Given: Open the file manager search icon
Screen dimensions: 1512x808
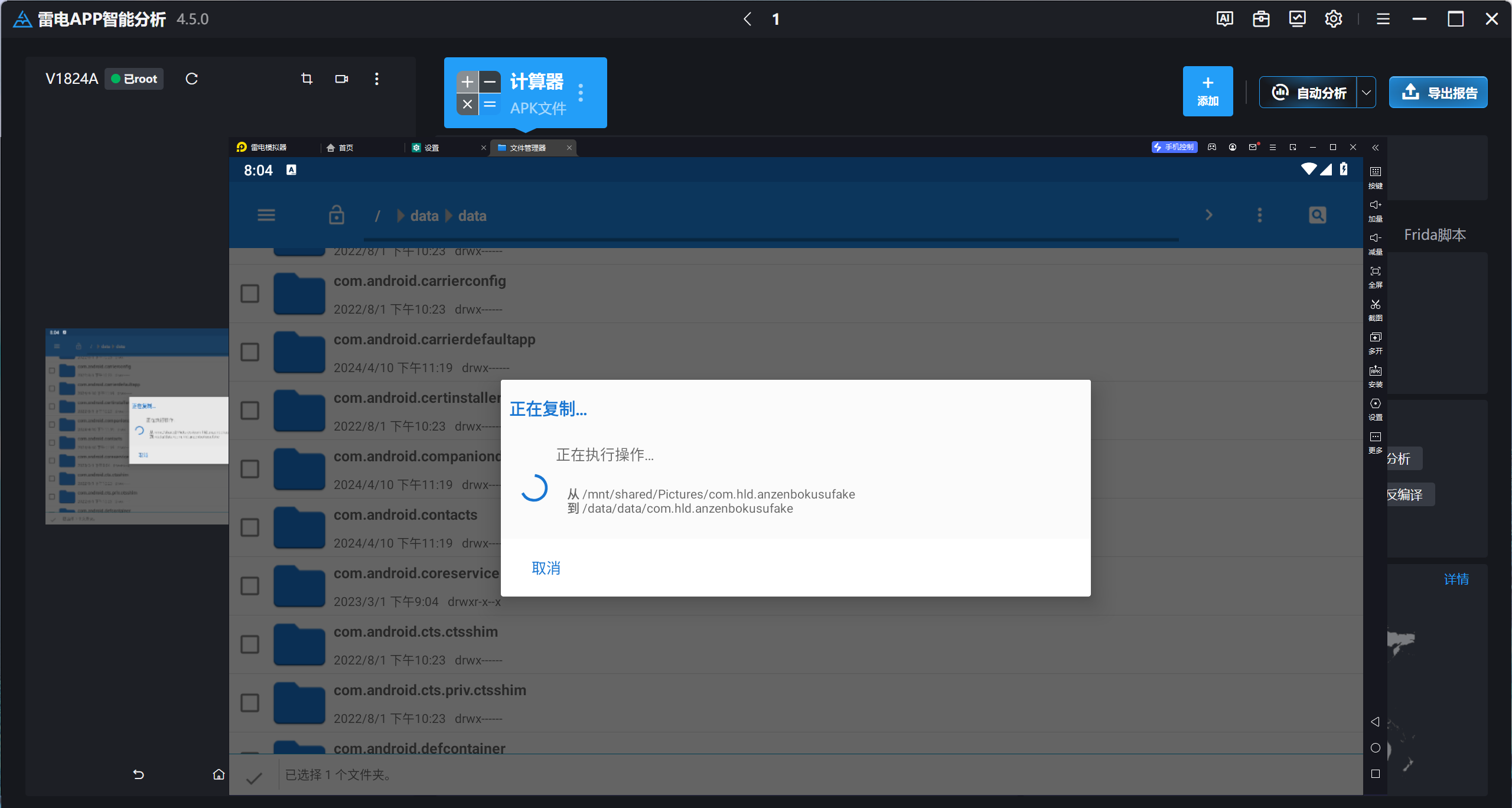Looking at the screenshot, I should pos(1317,215).
